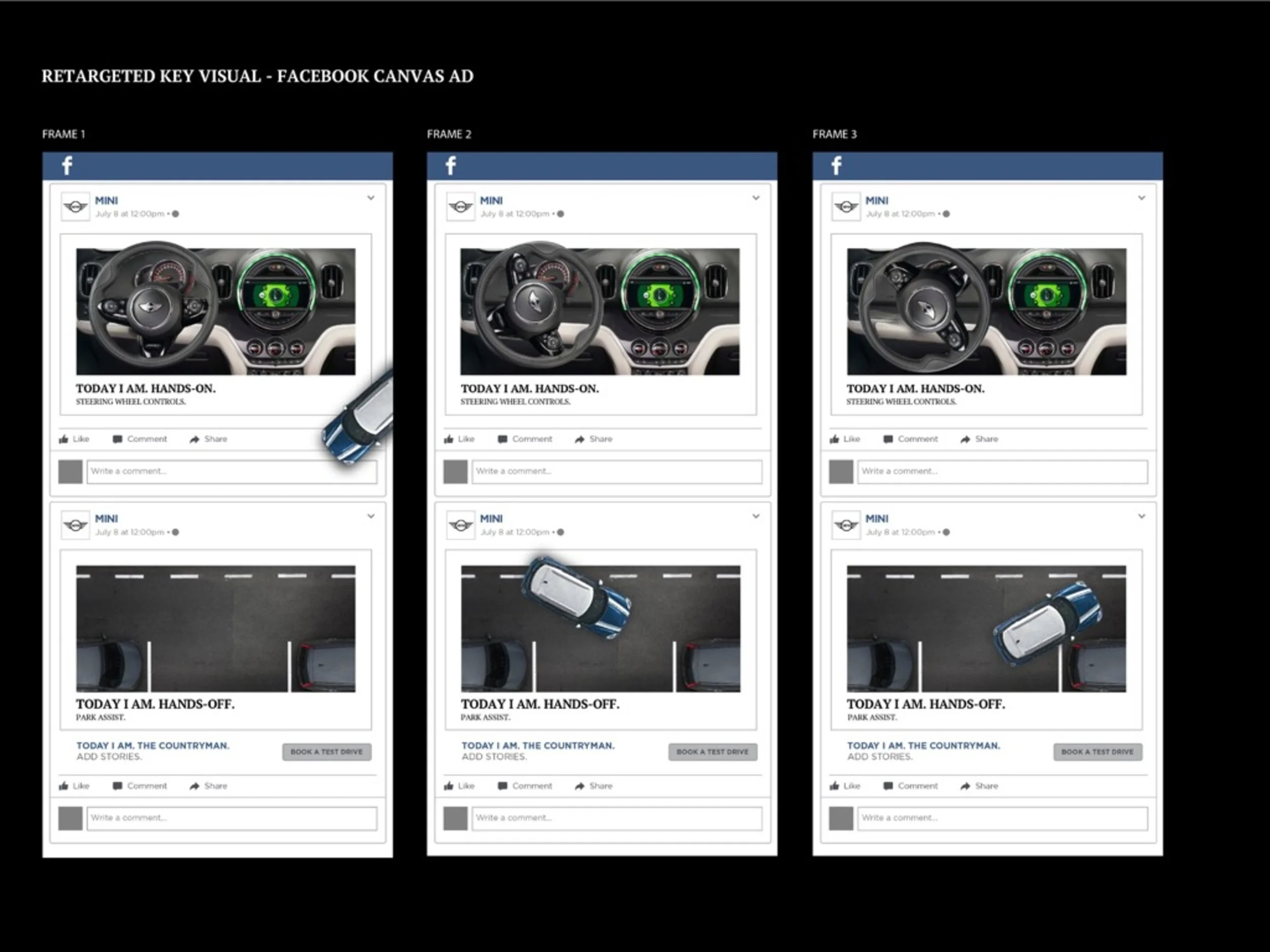Click the Facebook logo in Frame 3 header
This screenshot has width=1270, height=952.
coord(837,166)
